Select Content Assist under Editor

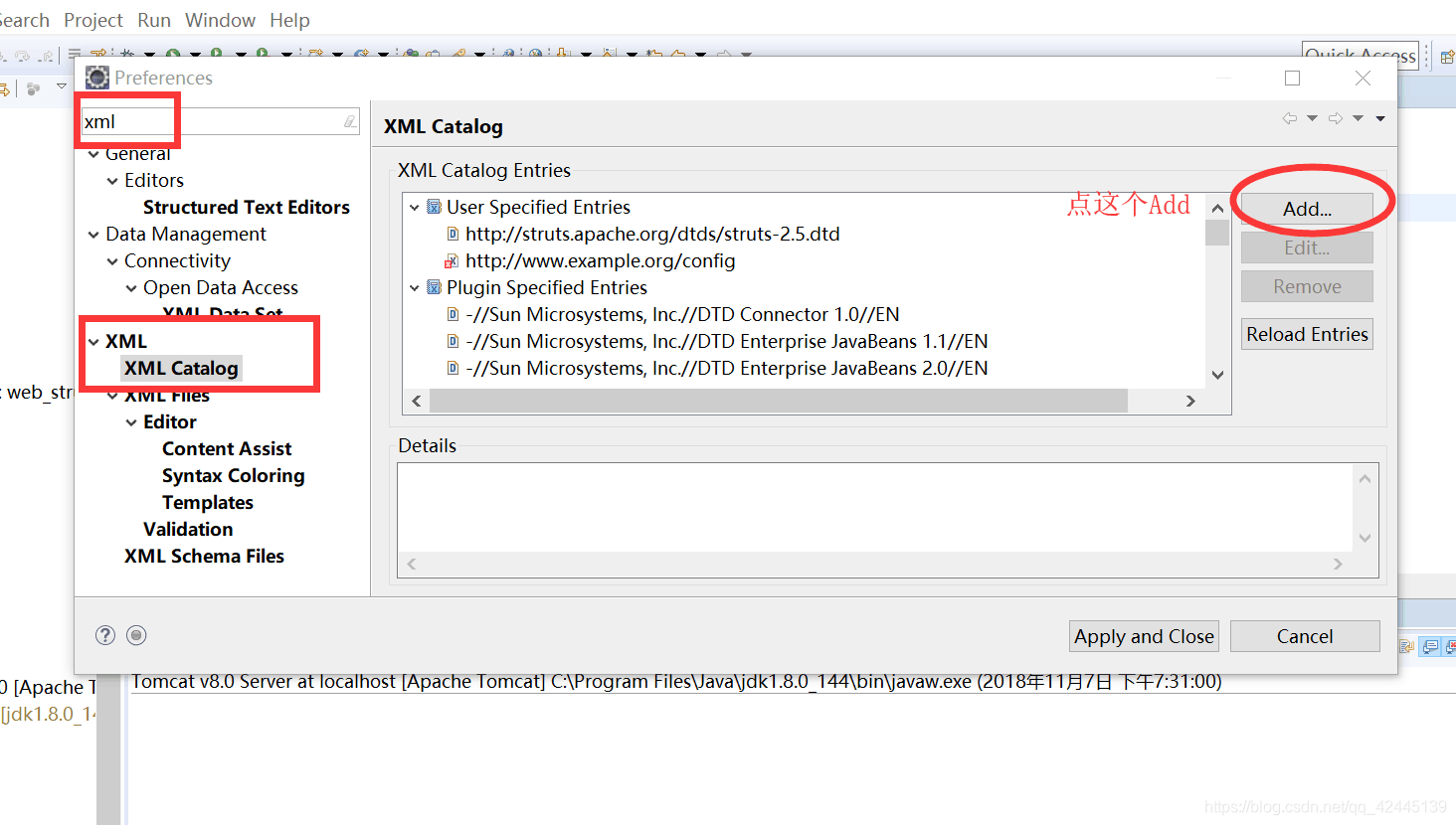pos(227,448)
